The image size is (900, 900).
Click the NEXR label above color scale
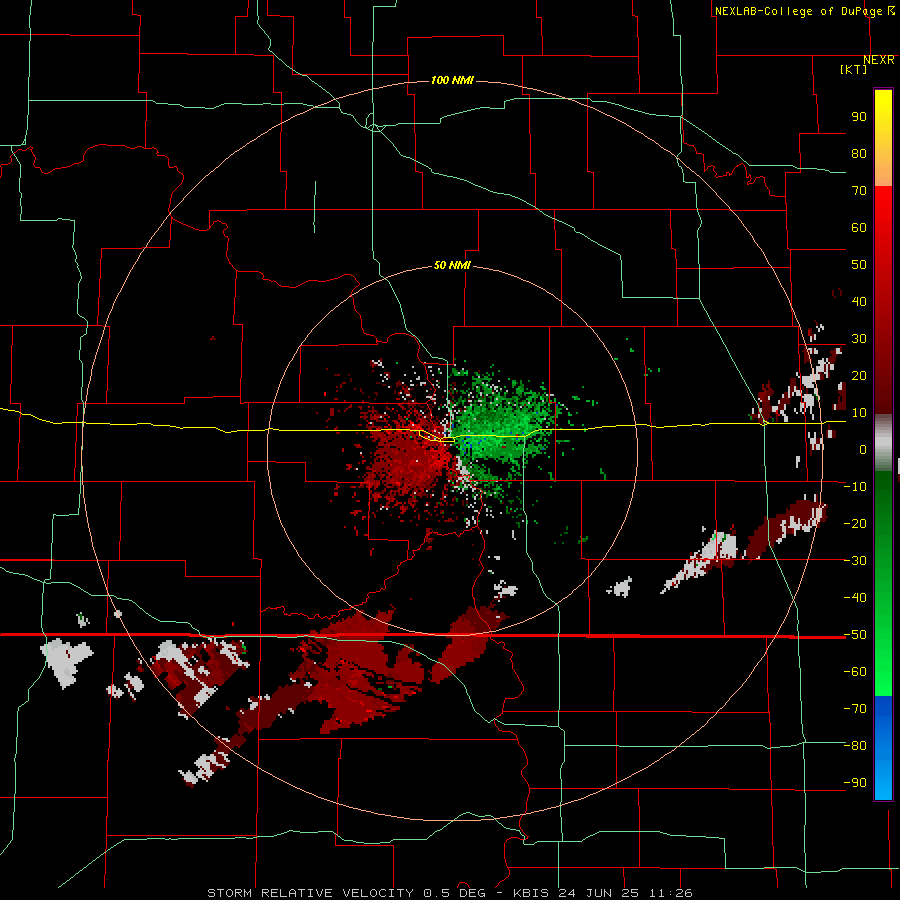879,60
